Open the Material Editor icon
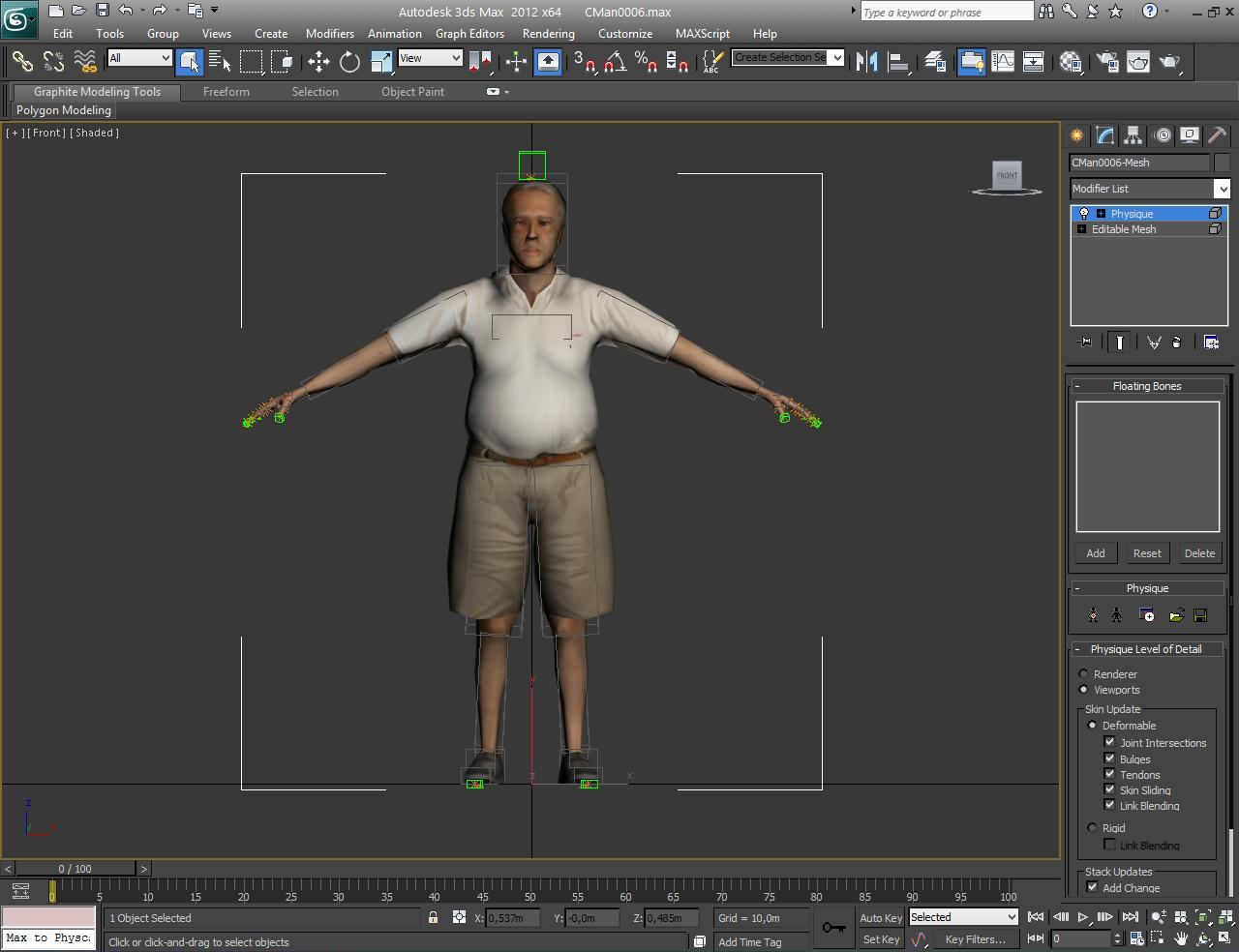The height and width of the screenshot is (952, 1239). (1071, 62)
